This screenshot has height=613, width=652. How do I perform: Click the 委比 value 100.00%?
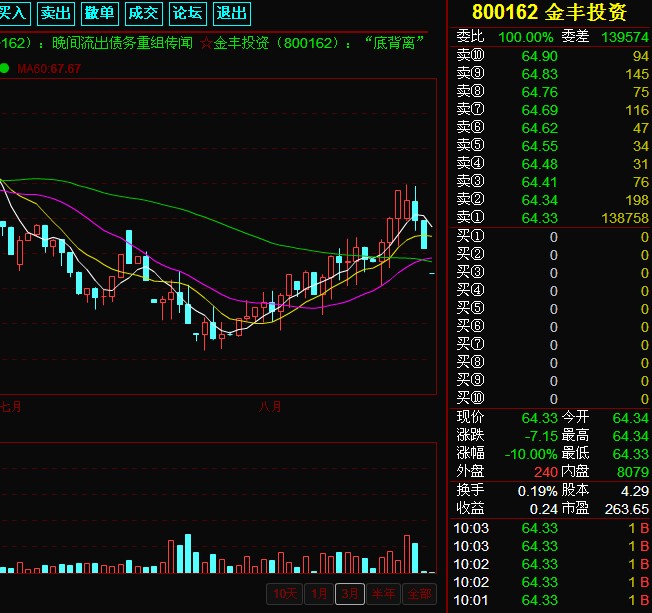pos(526,37)
